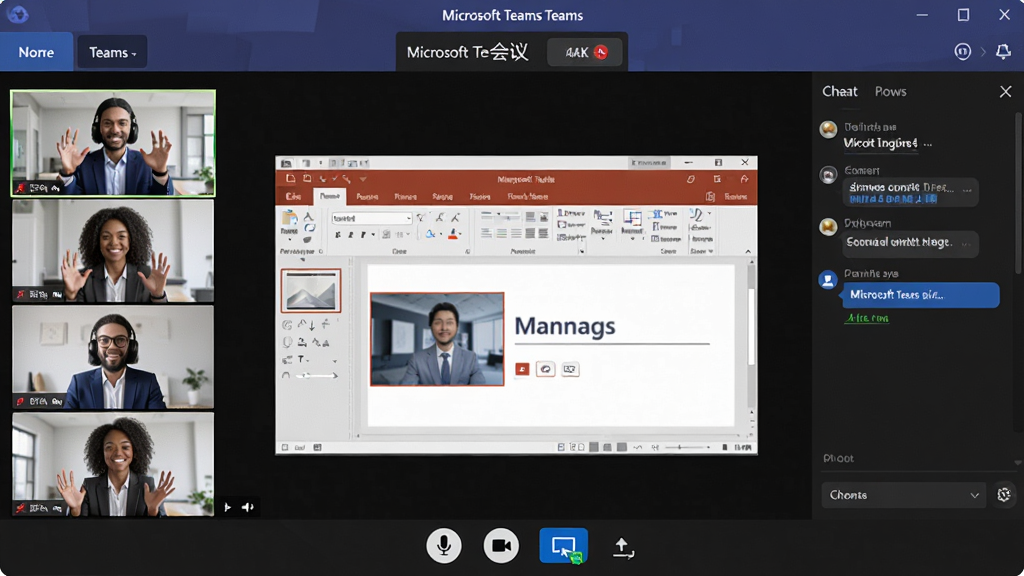
Task: Click the zoom slider in PowerPoint status bar
Action: pyautogui.click(x=680, y=447)
